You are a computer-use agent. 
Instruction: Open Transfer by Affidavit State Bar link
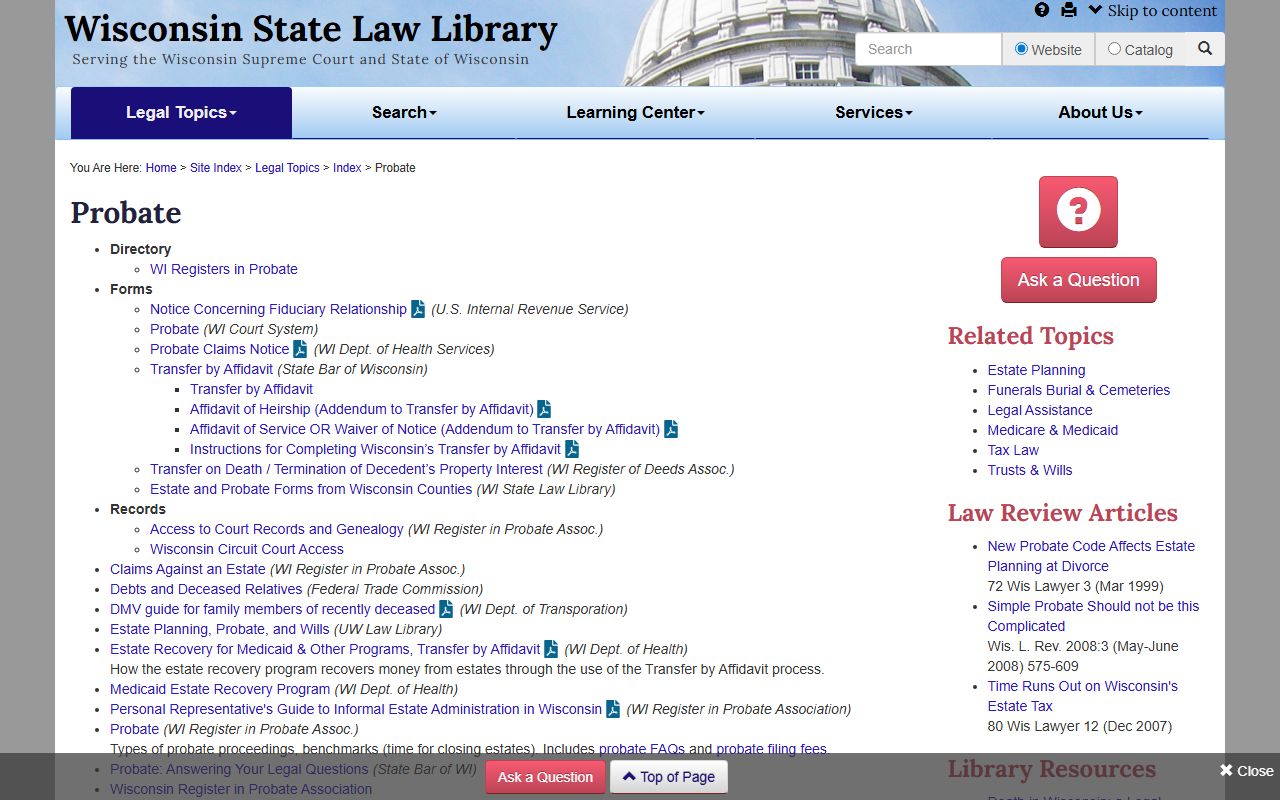point(211,369)
